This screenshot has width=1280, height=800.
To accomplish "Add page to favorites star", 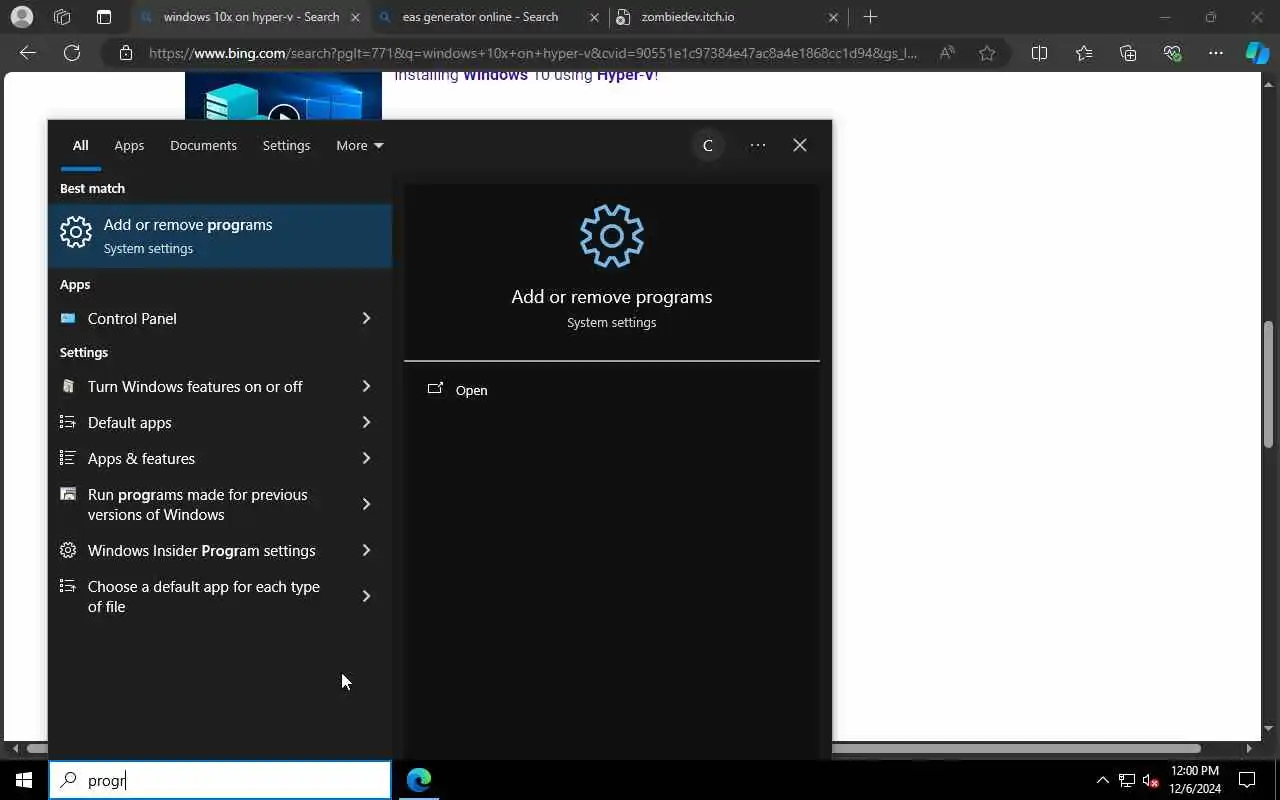I will coord(987,53).
